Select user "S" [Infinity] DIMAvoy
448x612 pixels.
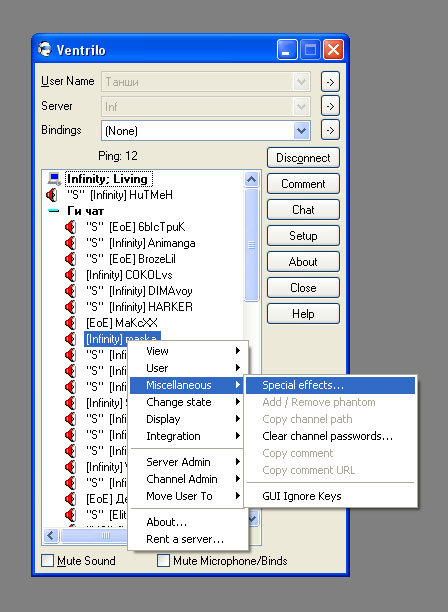coord(139,291)
